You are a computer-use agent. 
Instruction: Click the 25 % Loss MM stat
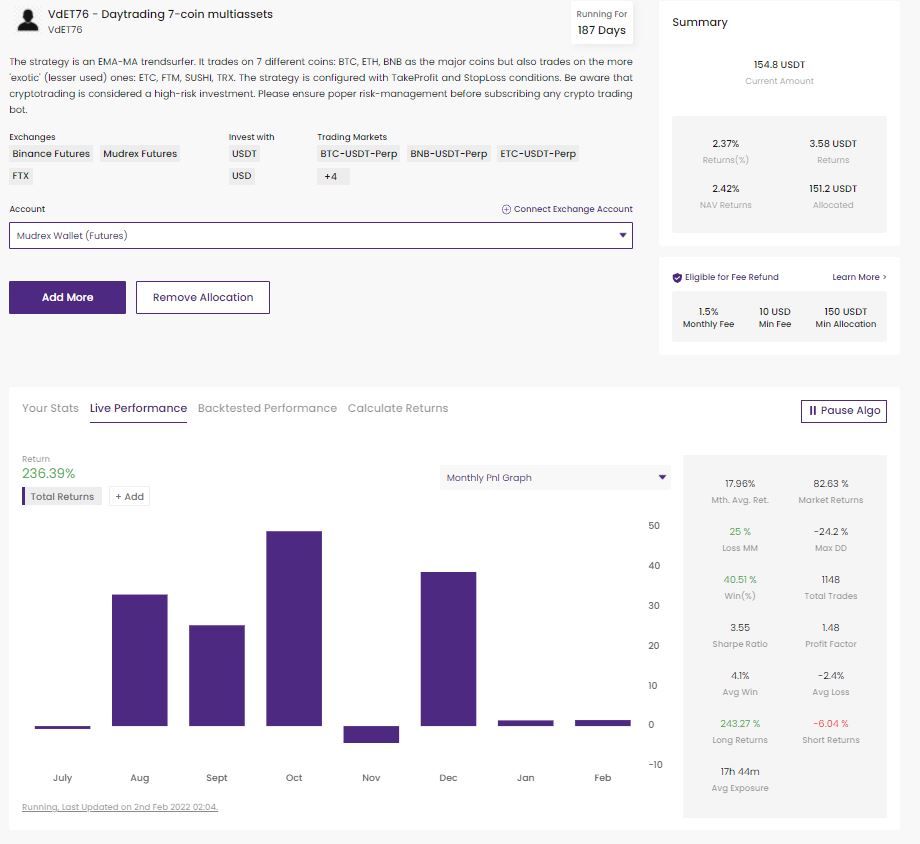[x=740, y=539]
